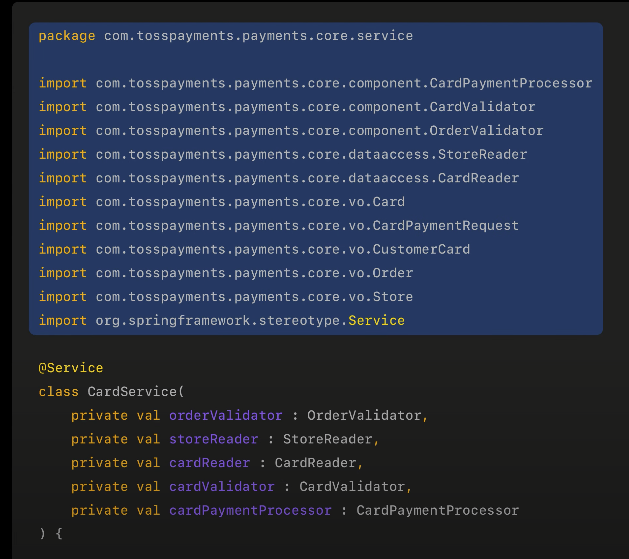Click the orderValidator property name
629x559 pixels.
pos(225,415)
